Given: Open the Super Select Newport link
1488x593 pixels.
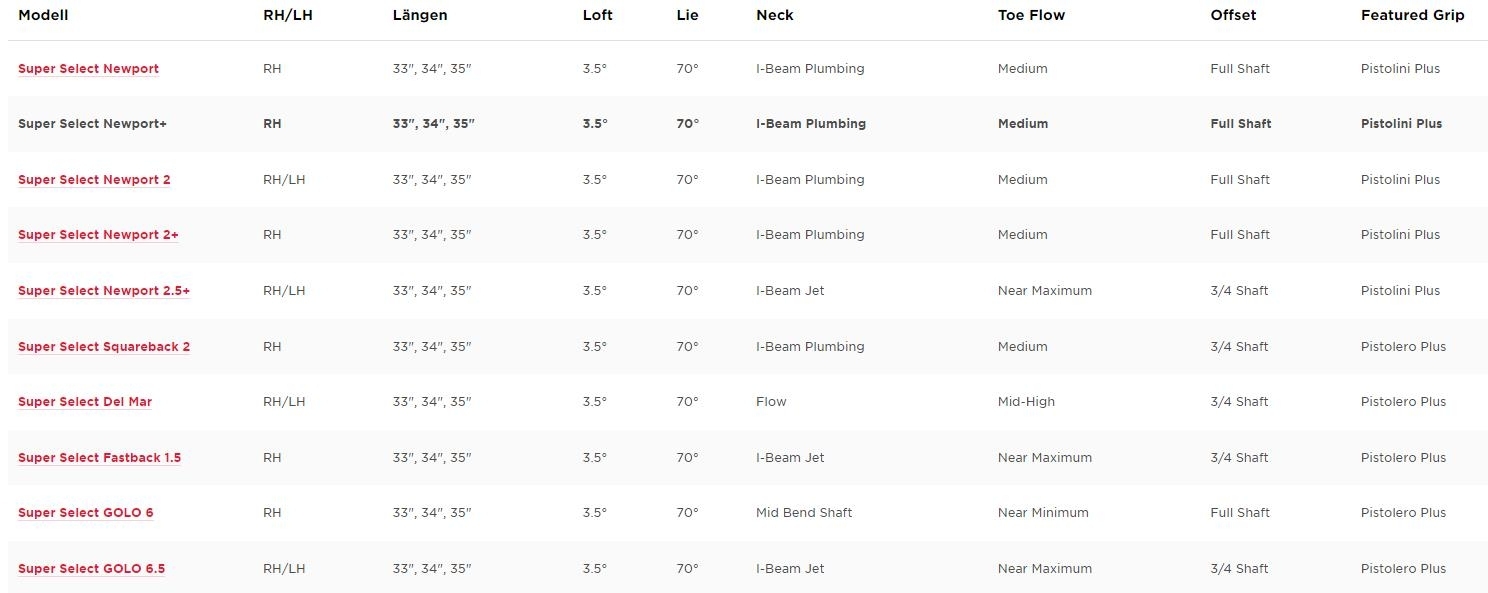Looking at the screenshot, I should (x=88, y=69).
